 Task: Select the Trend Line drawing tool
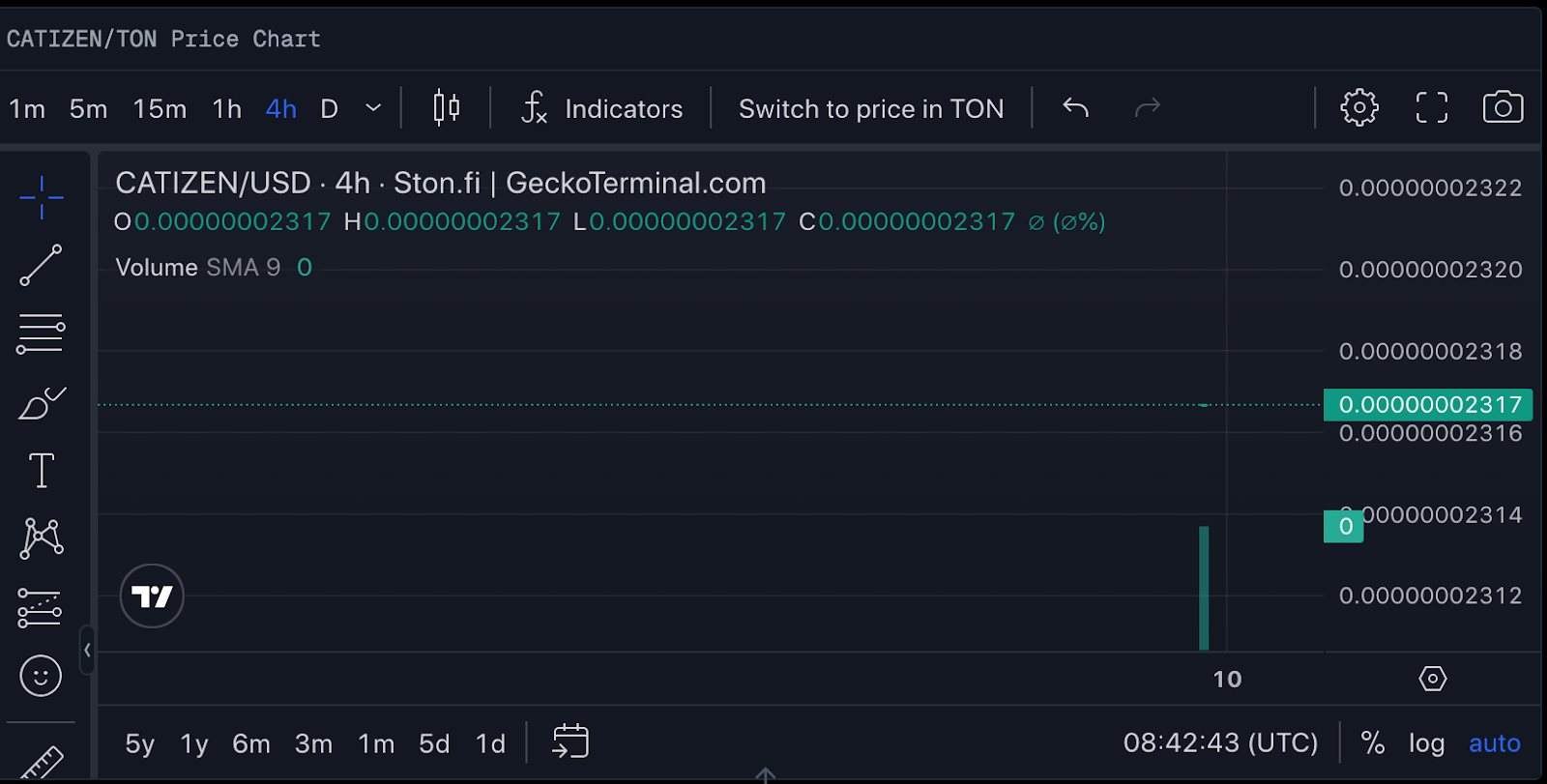pyautogui.click(x=41, y=266)
